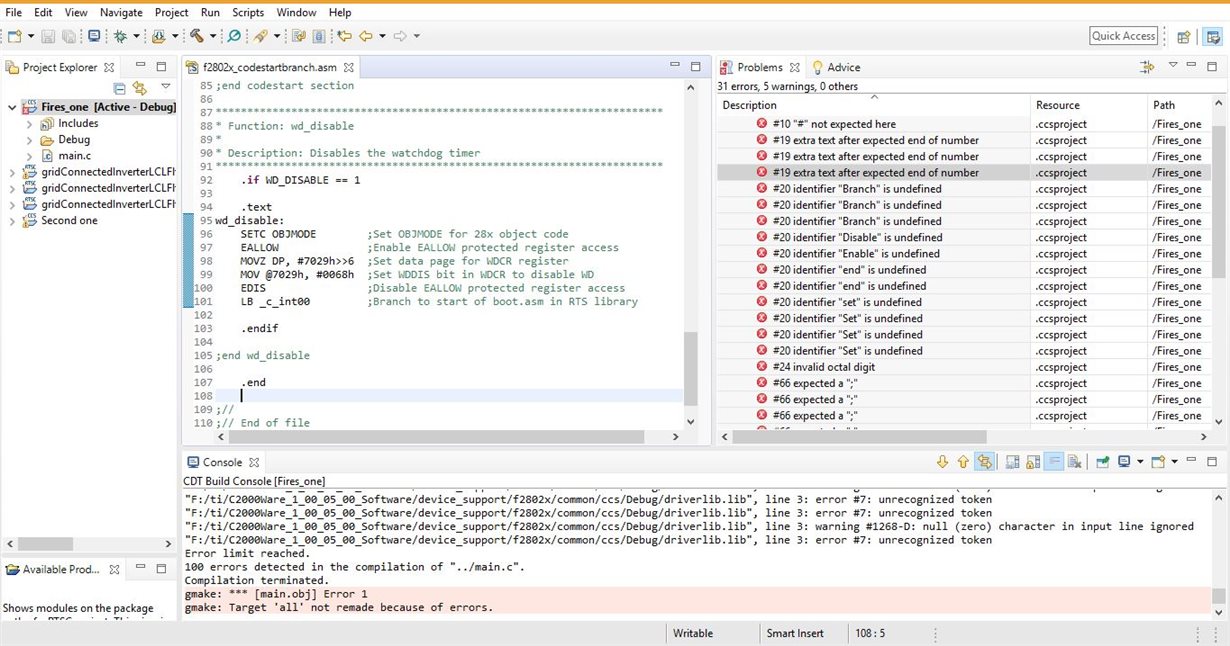The width and height of the screenshot is (1230, 646).
Task: Sort by the Description column header
Action: pos(873,105)
